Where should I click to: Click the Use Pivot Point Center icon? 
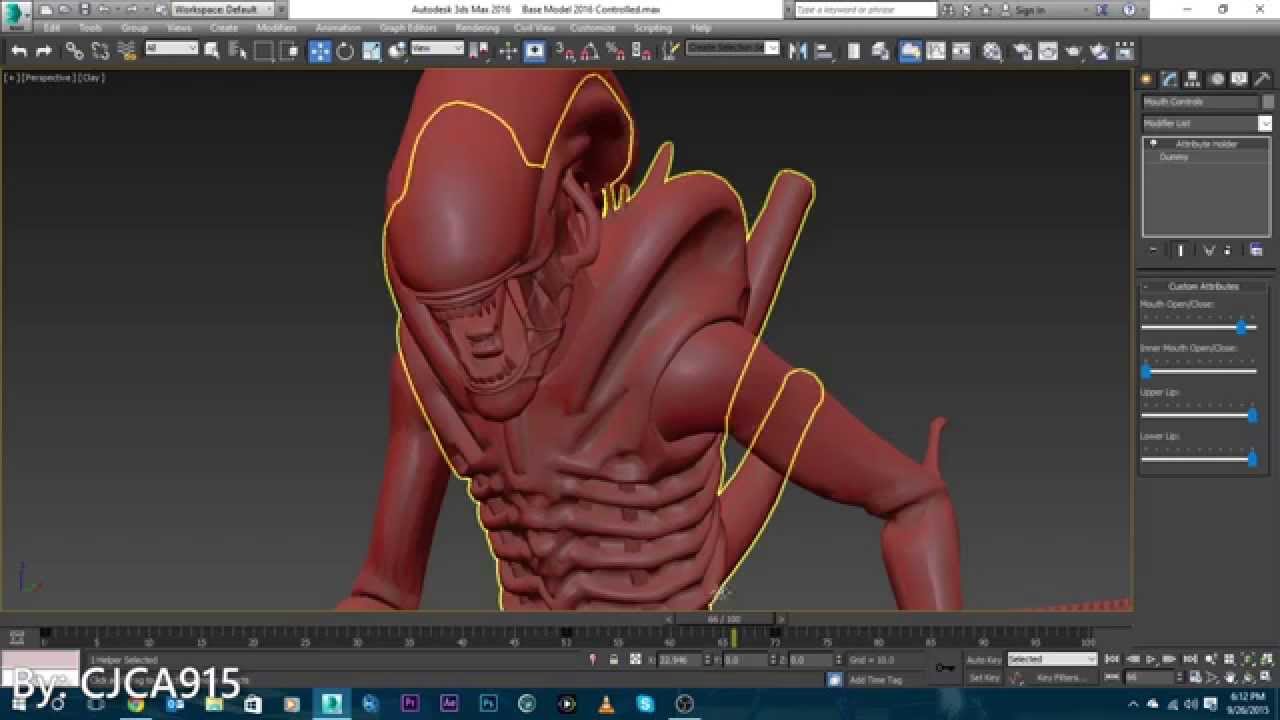pyautogui.click(x=481, y=51)
